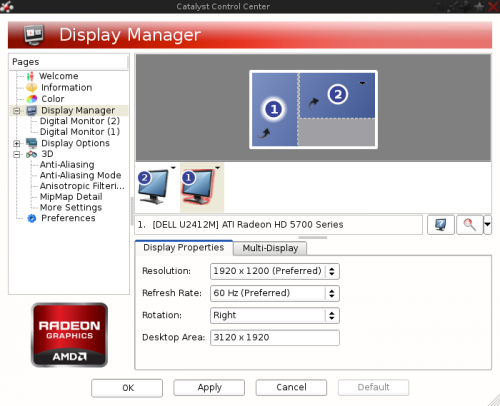Open the MipMap Detail page
This screenshot has height=406, width=500.
pyautogui.click(x=71, y=197)
